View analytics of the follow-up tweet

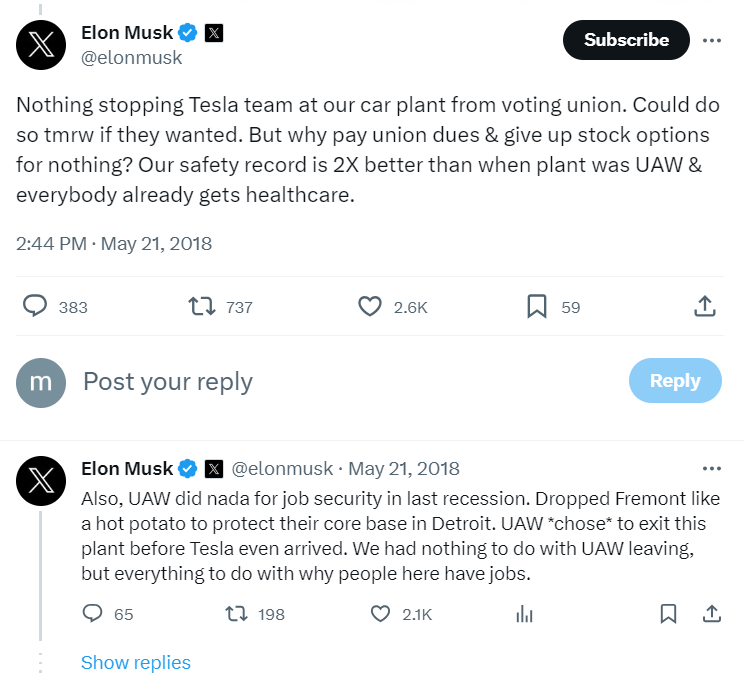(x=524, y=613)
